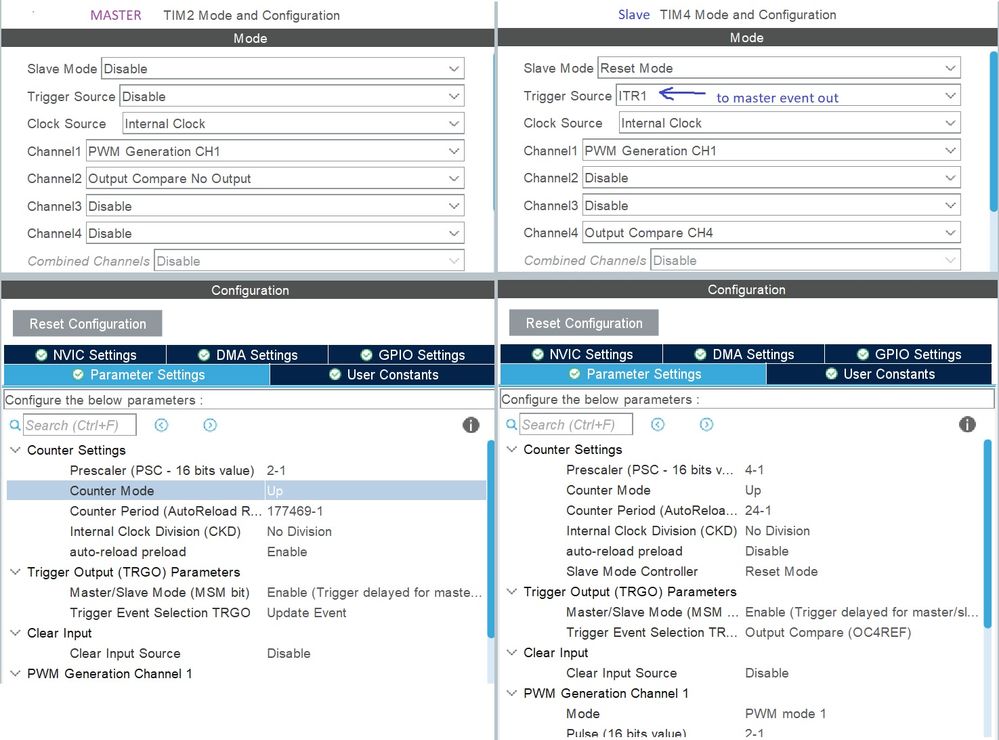Image resolution: width=999 pixels, height=740 pixels.
Task: Click TIM4 auto-reload preload Disable value
Action: point(766,551)
